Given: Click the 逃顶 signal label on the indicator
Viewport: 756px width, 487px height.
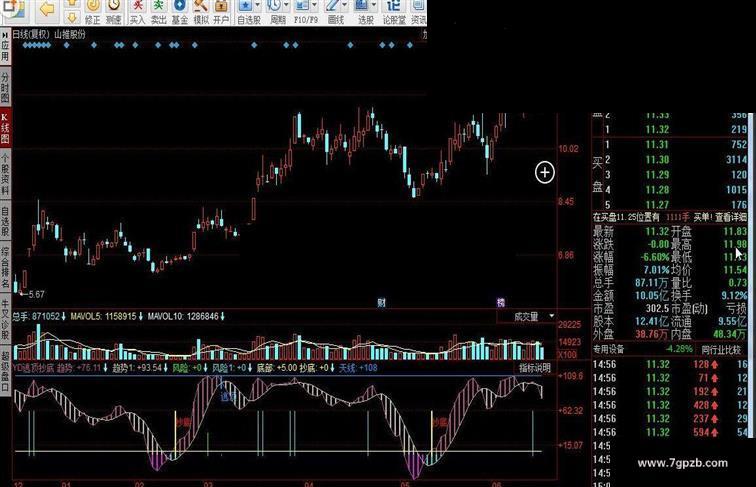Looking at the screenshot, I should click(228, 396).
